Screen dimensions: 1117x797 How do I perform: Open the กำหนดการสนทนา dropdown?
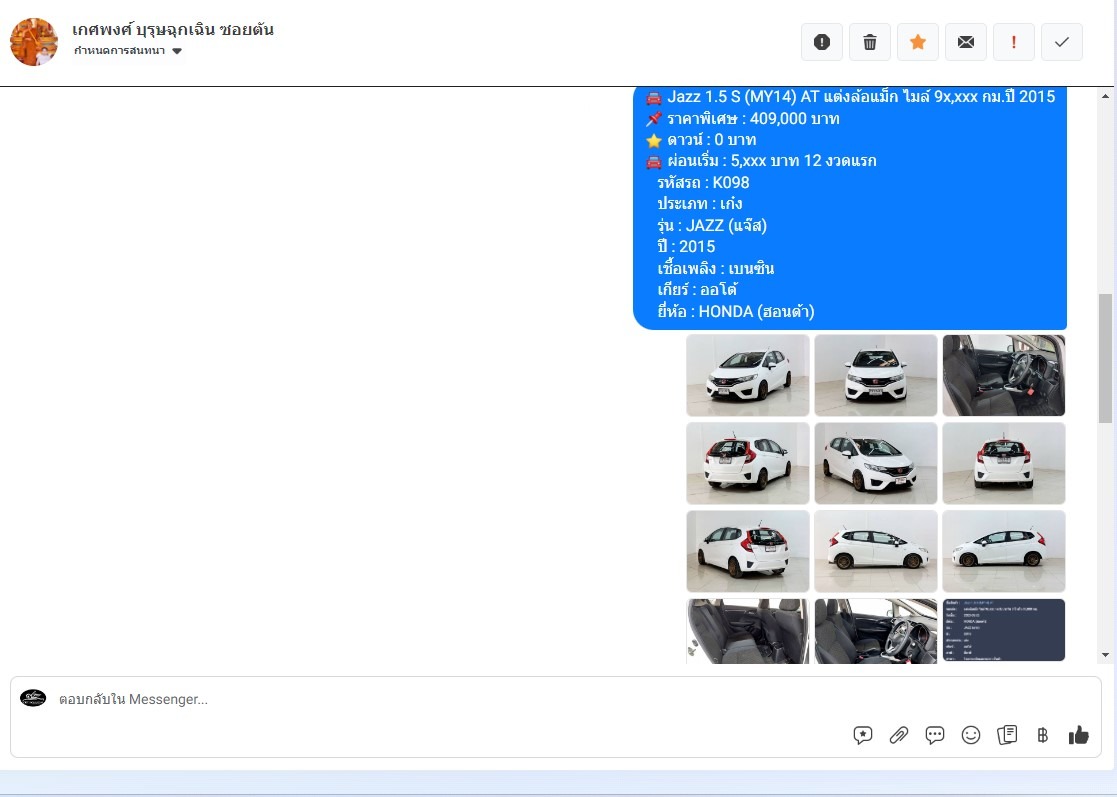coord(128,51)
